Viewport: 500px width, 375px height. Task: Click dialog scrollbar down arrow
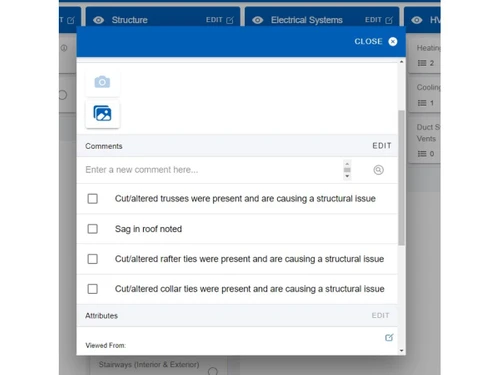401,350
